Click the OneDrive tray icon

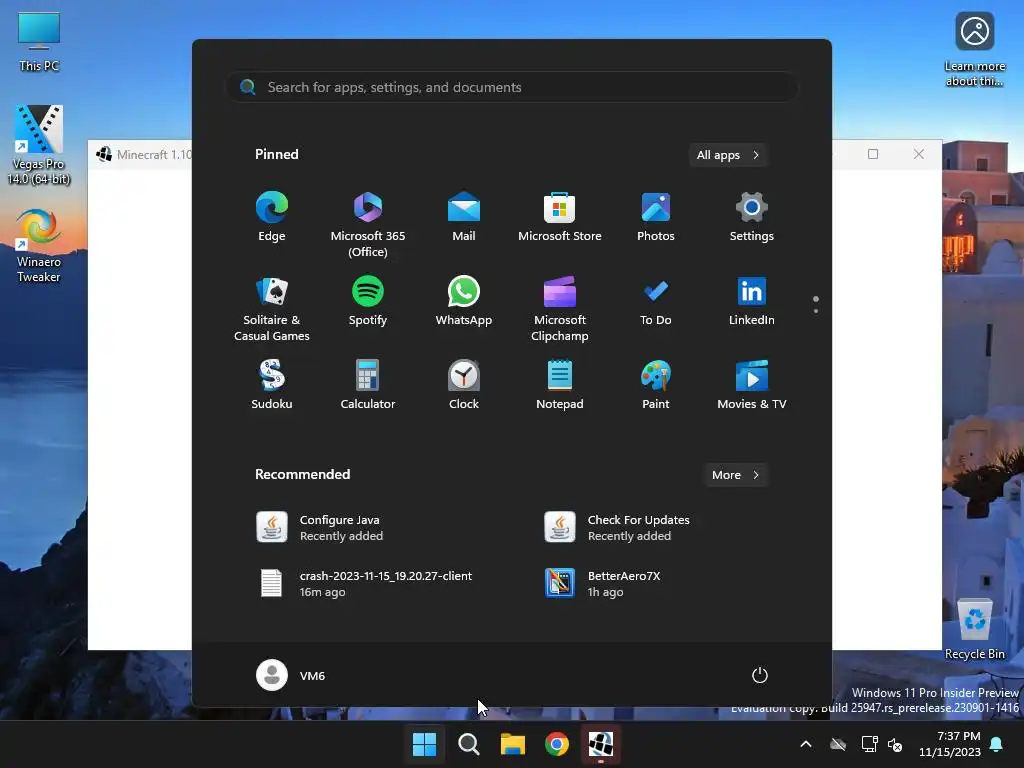click(x=838, y=744)
